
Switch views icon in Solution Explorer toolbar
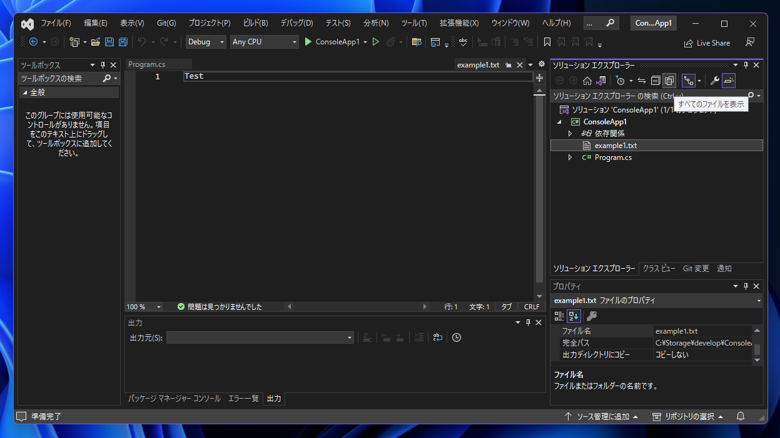click(601, 81)
